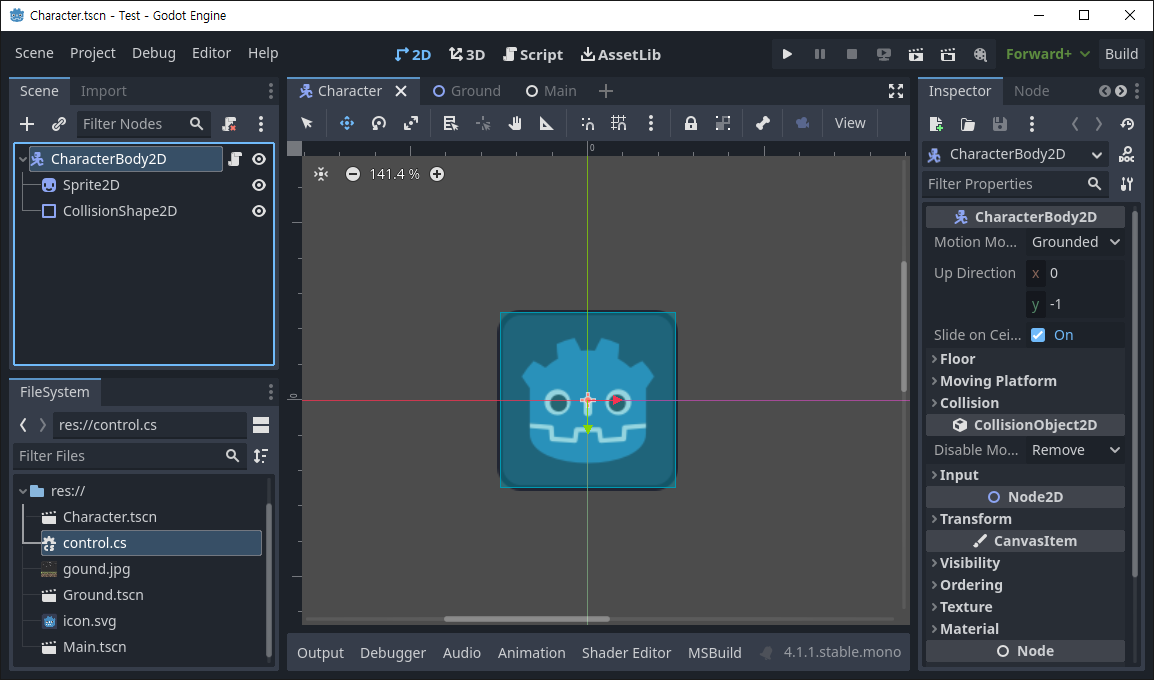
Task: Toggle smart snapping in viewport toolbar
Action: (x=587, y=124)
